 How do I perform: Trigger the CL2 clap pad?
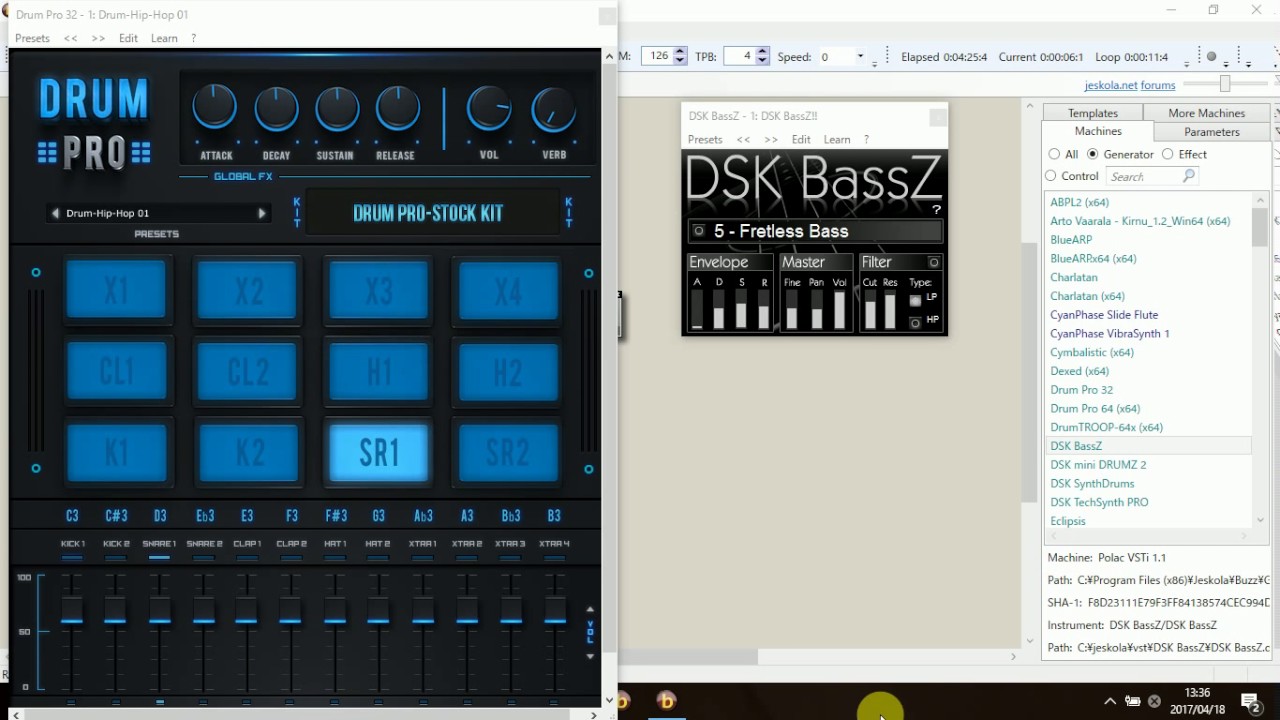(x=248, y=372)
